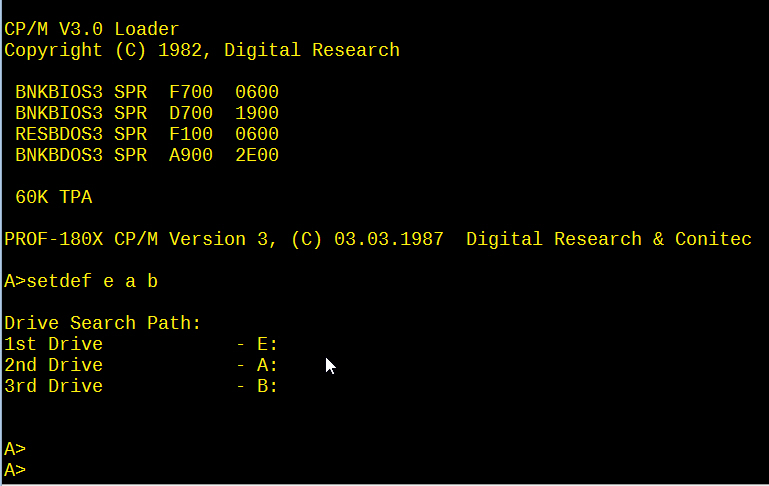Click the A: drive letter for 2nd Drive
Viewport: 769px width, 486px height.
point(267,365)
